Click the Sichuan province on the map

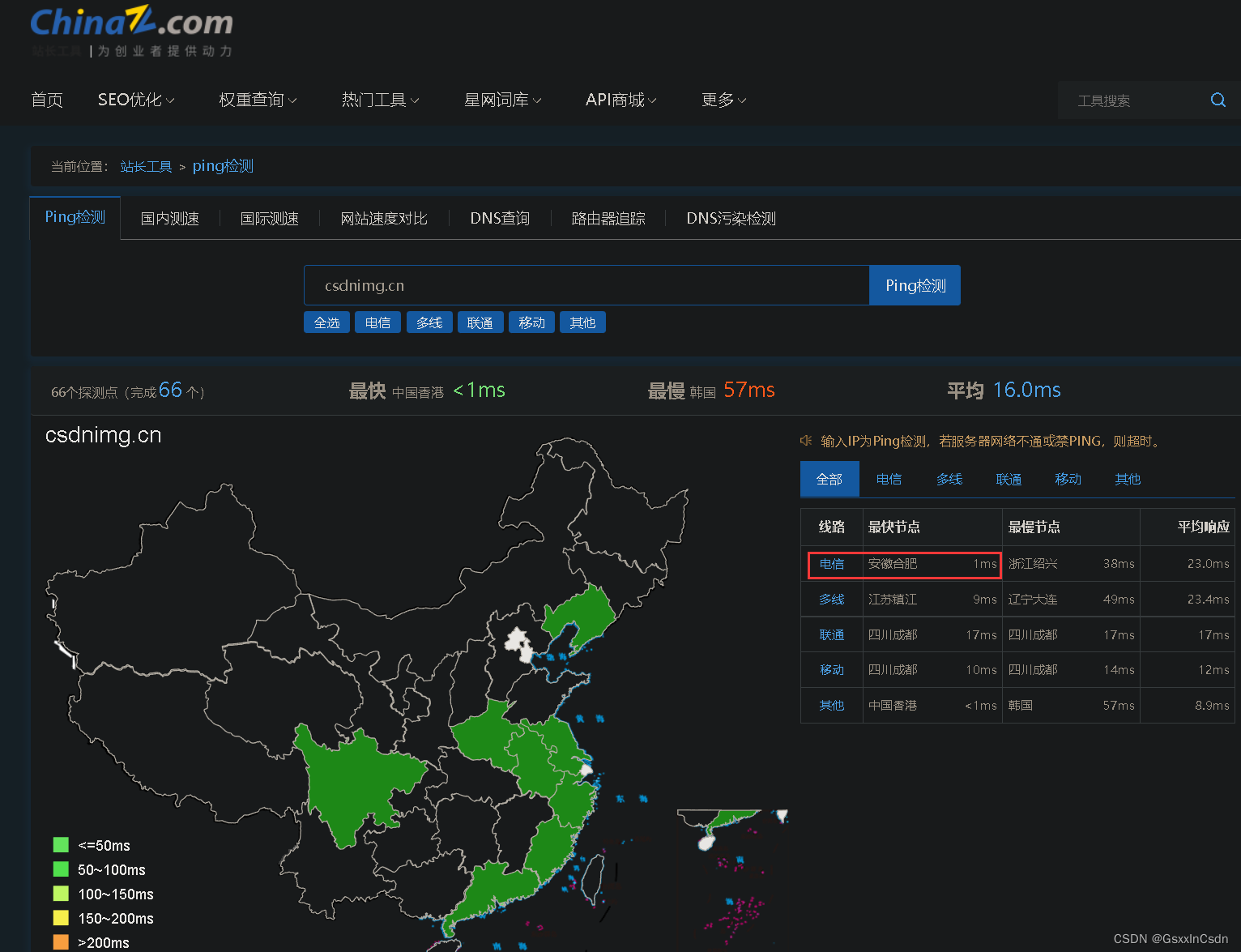352,786
